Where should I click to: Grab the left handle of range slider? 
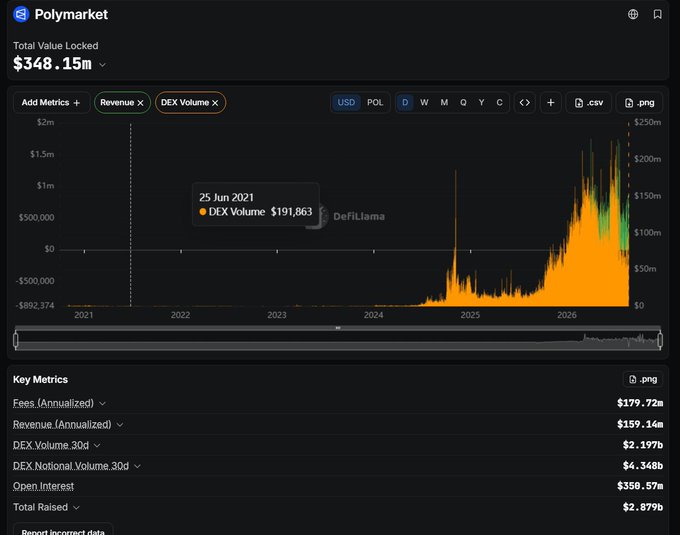click(16, 340)
